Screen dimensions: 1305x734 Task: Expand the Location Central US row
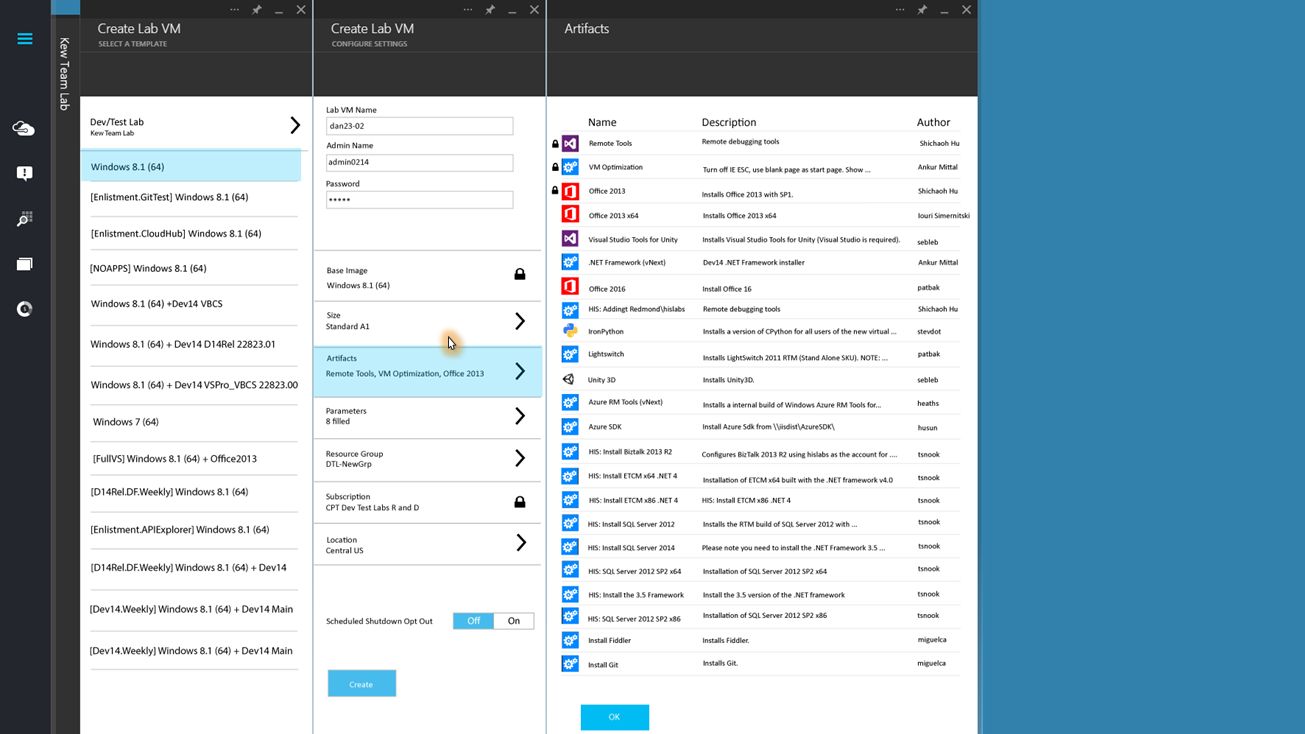tap(428, 544)
